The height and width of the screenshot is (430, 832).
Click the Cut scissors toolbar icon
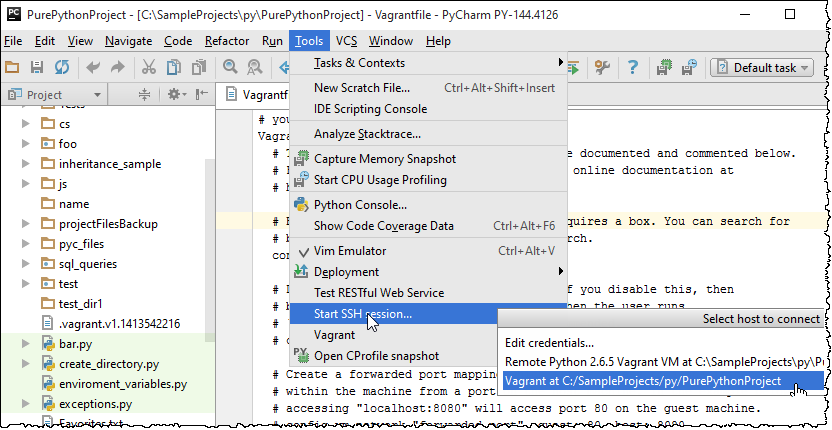[x=149, y=67]
